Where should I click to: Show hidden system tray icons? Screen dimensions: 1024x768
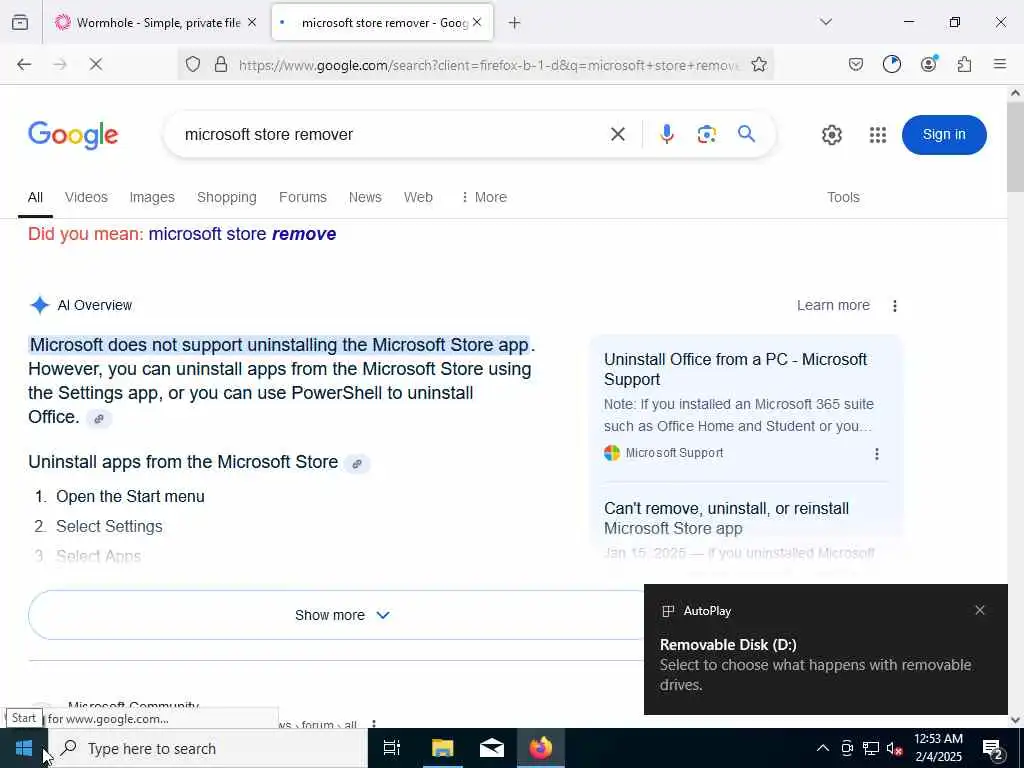(823, 748)
